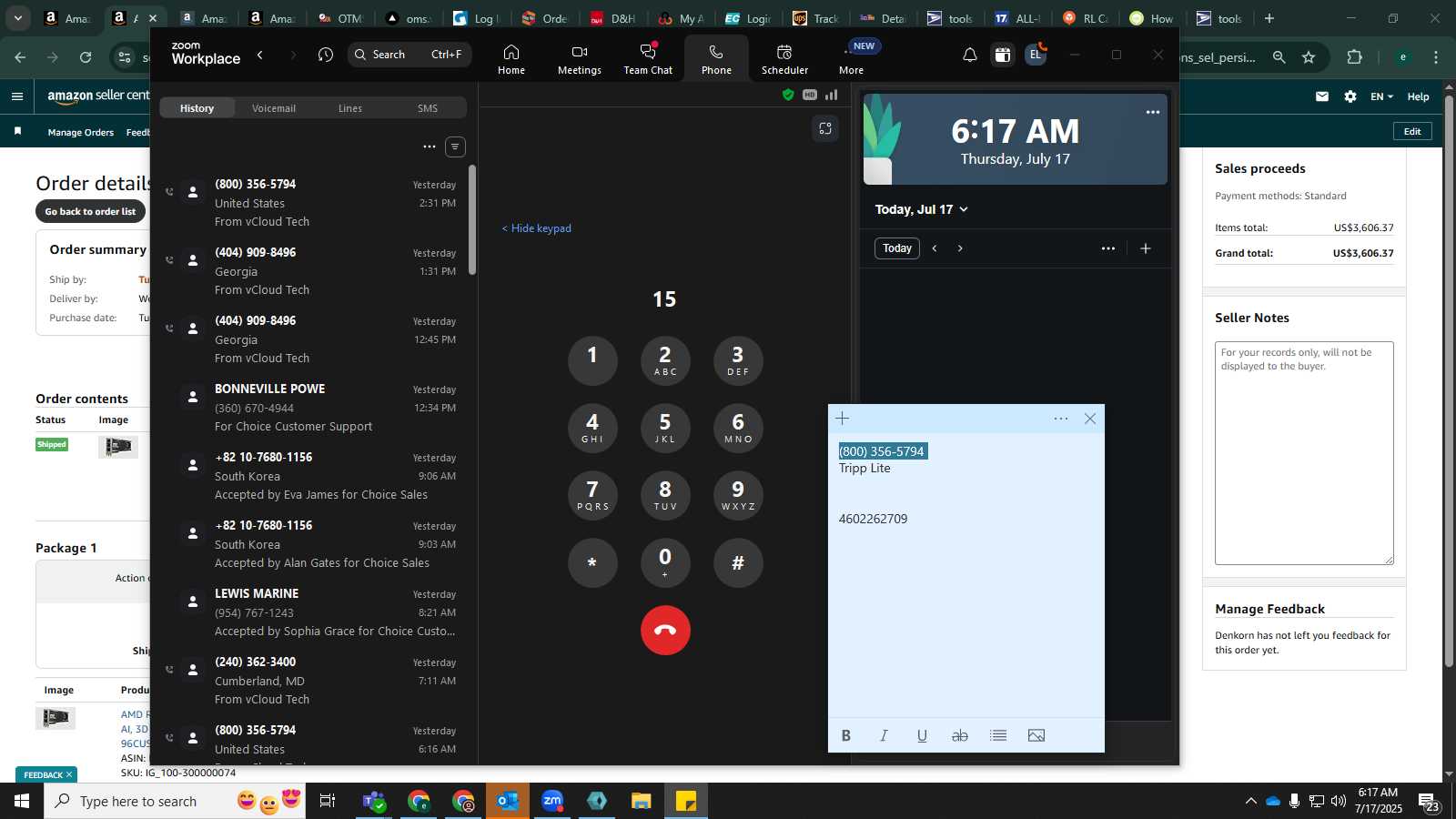Expand Today, Jul 17 date dropdown

[x=921, y=209]
